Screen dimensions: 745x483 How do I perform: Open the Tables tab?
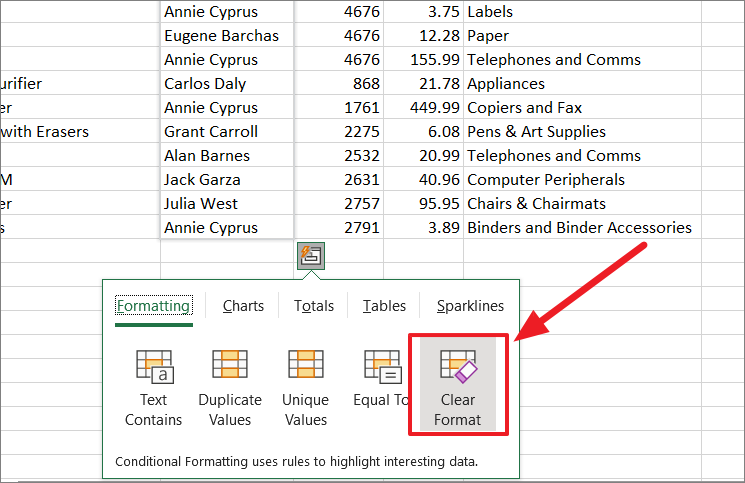pos(384,306)
